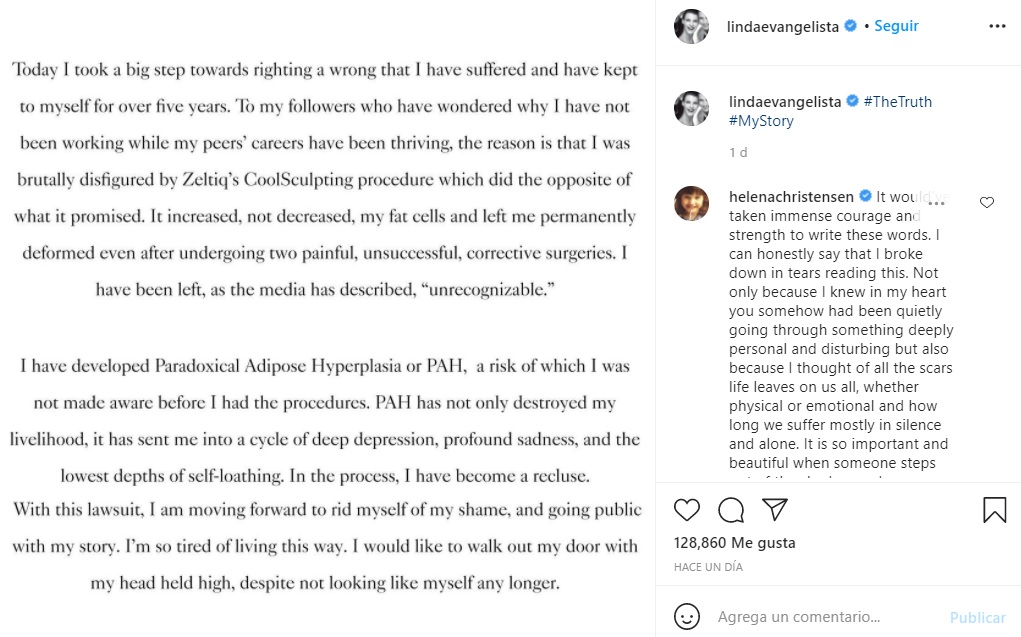This screenshot has height=637, width=1021.
Task: Click the Publicar button
Action: (x=977, y=617)
